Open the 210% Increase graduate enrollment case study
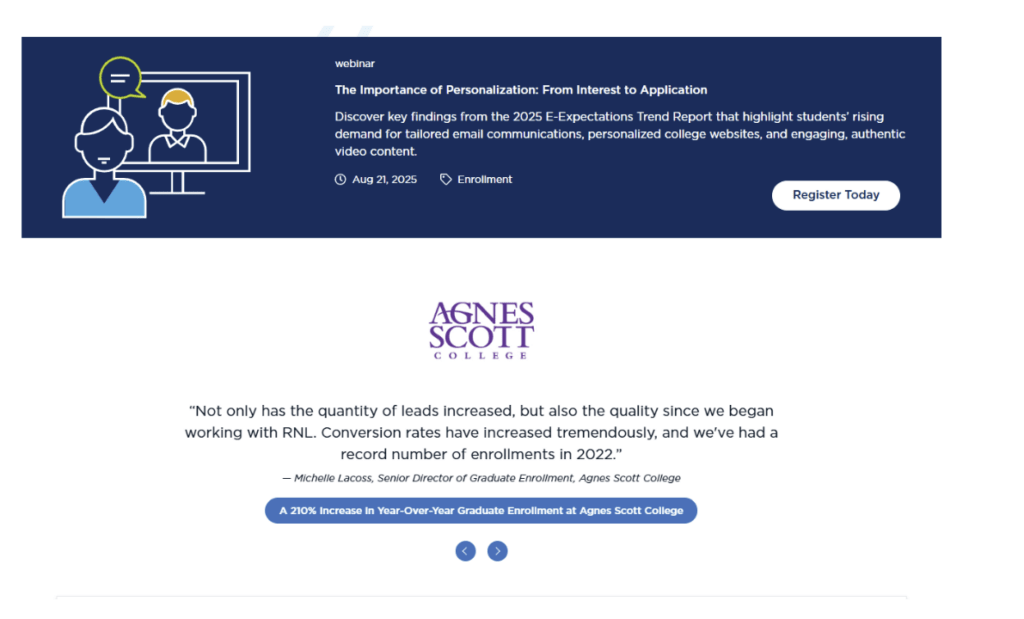The height and width of the screenshot is (619, 1024). (x=481, y=511)
